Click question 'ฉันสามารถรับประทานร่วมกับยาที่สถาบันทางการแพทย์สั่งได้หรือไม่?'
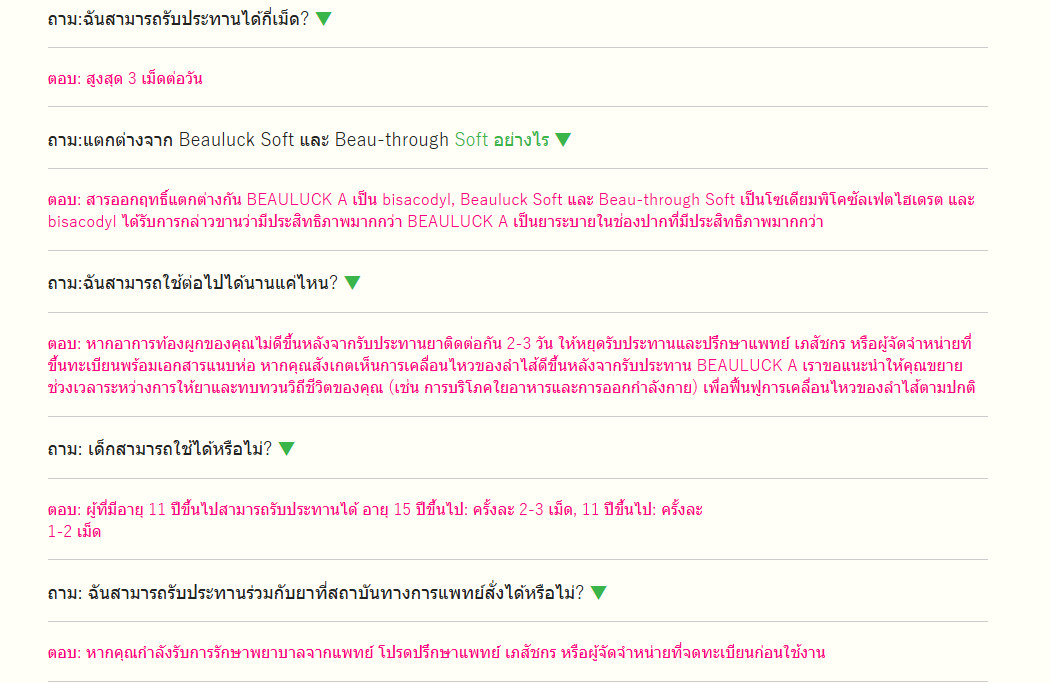 (316, 593)
